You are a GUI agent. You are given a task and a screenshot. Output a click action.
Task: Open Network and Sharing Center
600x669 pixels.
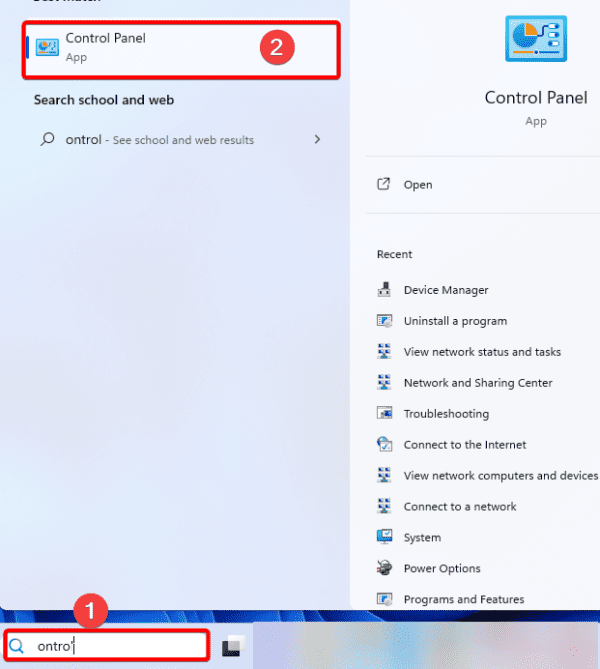[478, 383]
